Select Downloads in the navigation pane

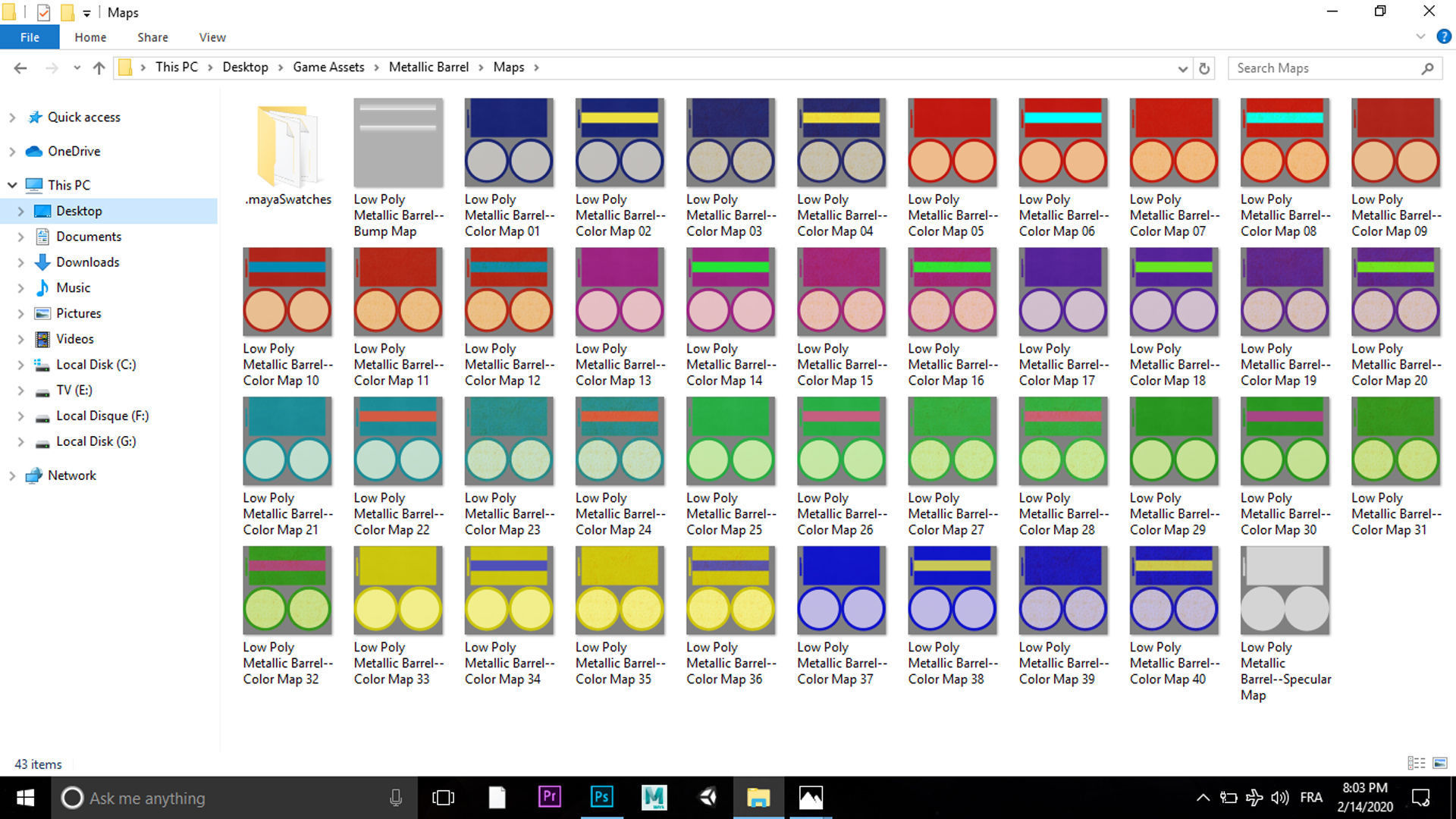(x=87, y=262)
